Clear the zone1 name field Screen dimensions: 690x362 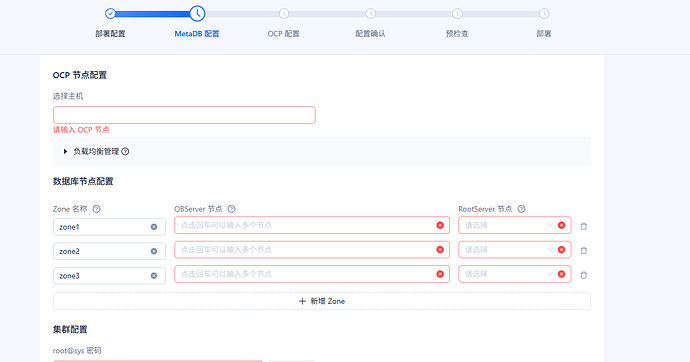pyautogui.click(x=154, y=227)
